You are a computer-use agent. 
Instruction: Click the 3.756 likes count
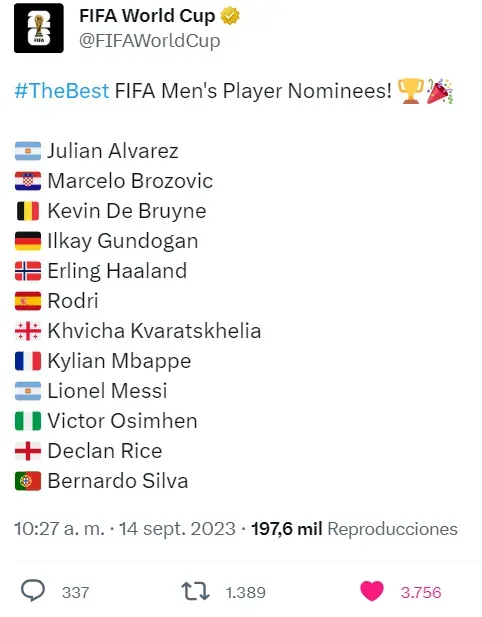[x=421, y=592]
